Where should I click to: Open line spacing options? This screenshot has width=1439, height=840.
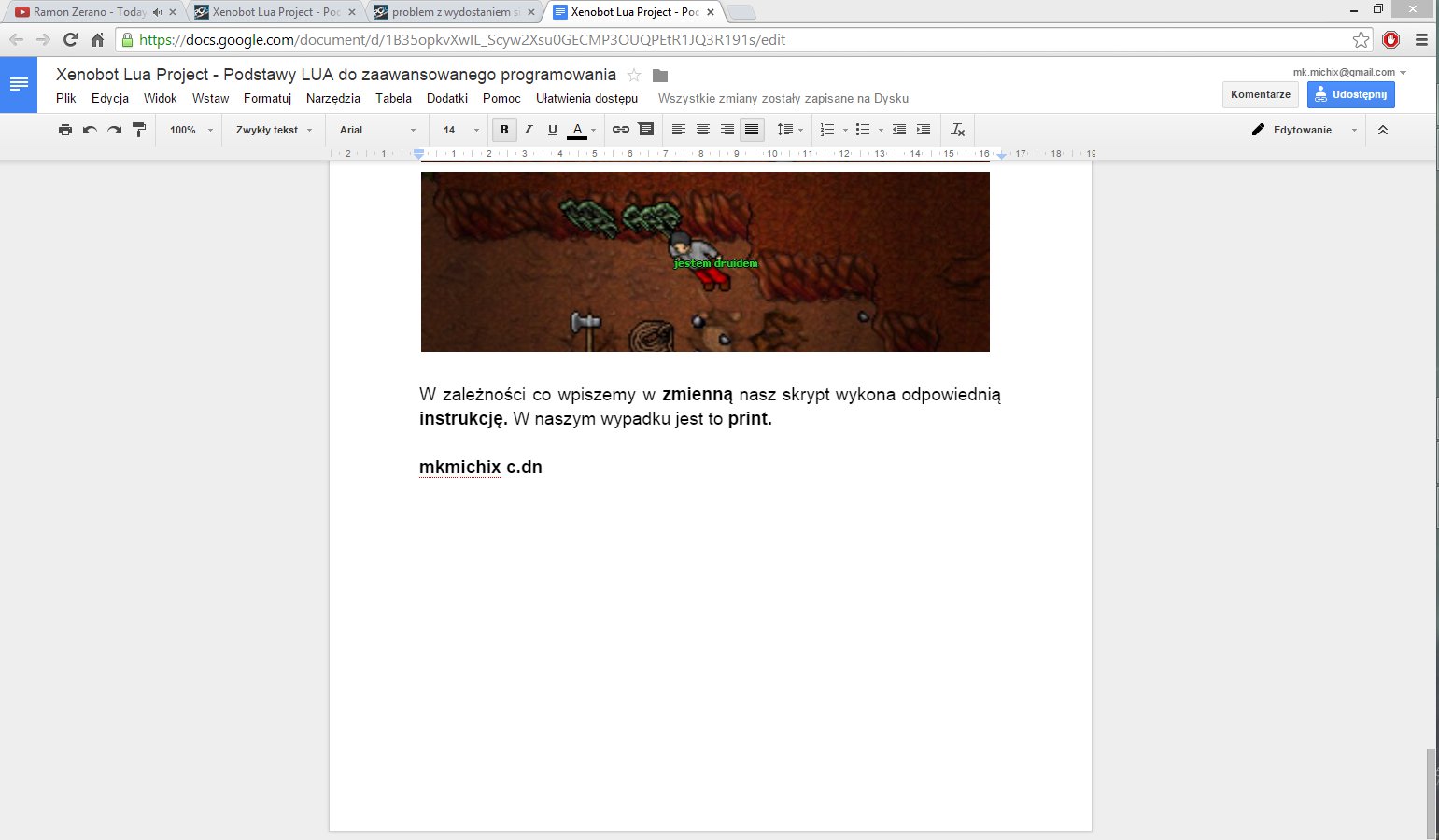[x=790, y=130]
